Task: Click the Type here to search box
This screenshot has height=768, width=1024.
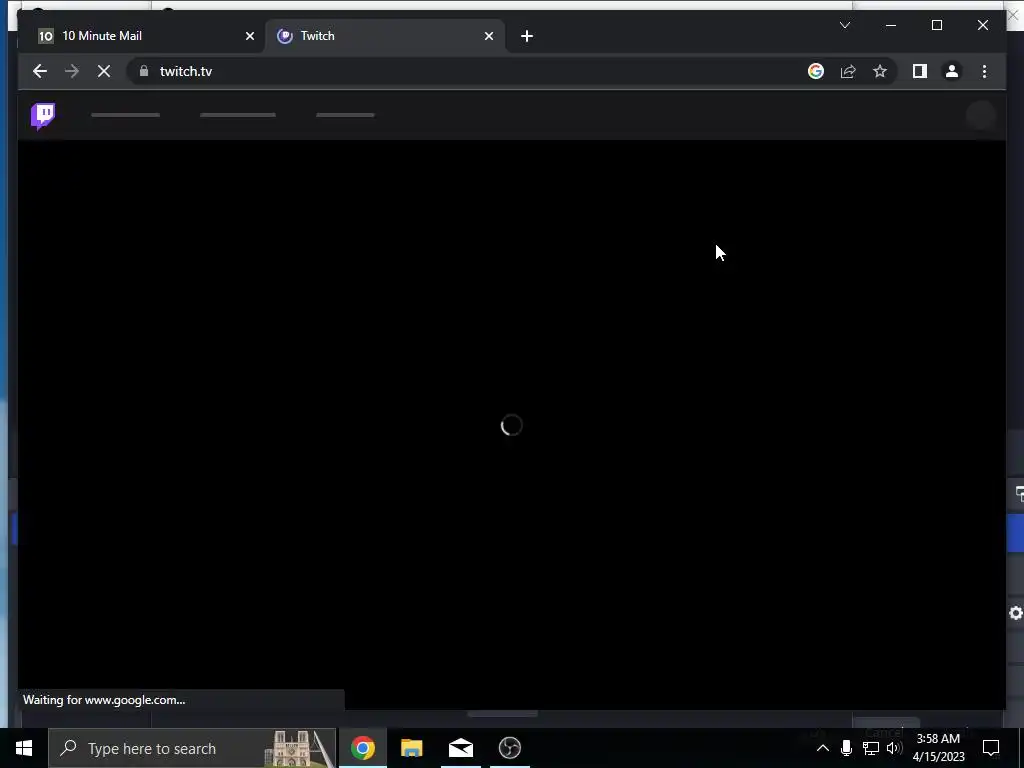Action: tap(192, 748)
